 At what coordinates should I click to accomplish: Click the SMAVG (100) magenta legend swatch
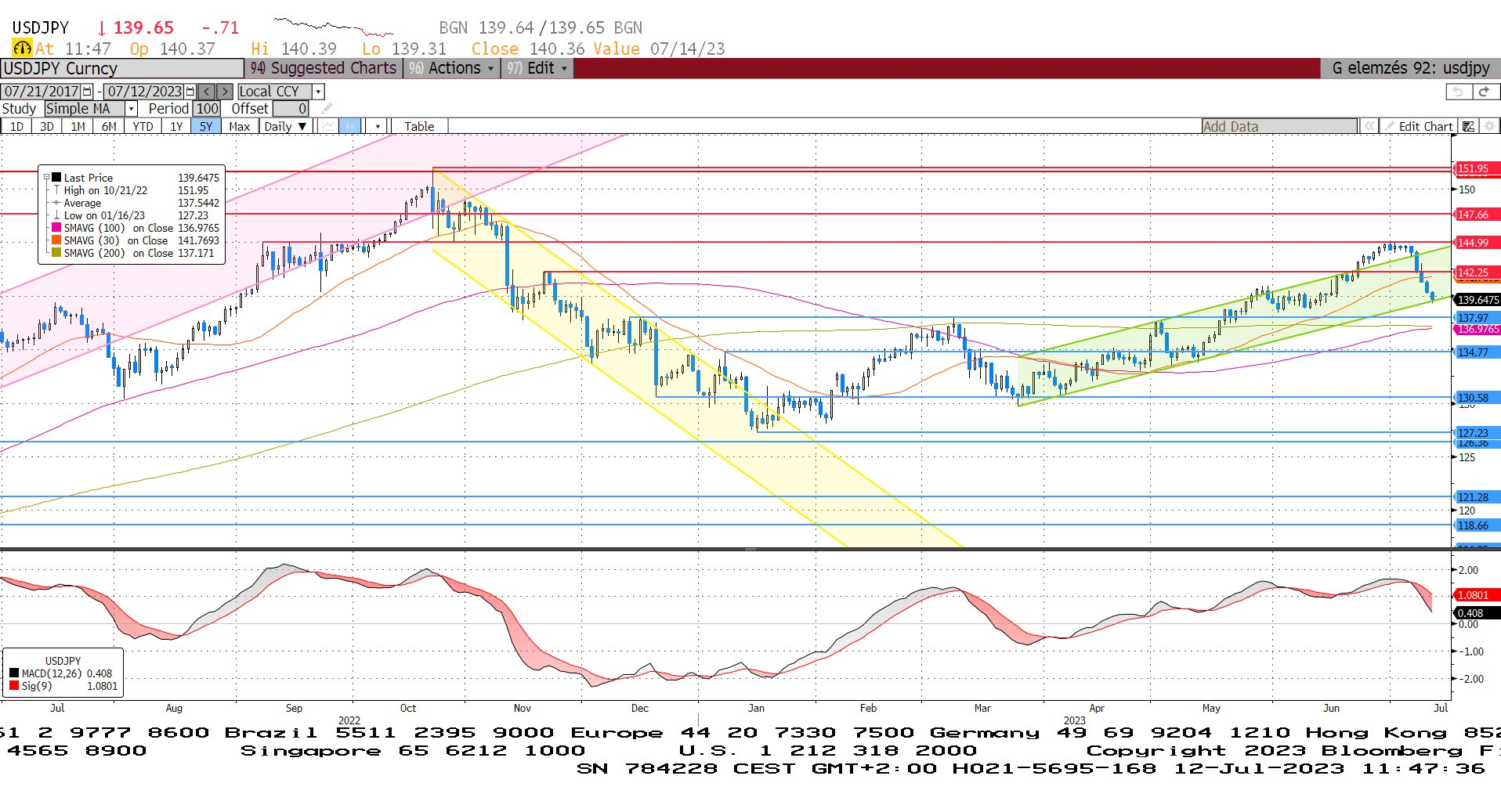(x=56, y=228)
